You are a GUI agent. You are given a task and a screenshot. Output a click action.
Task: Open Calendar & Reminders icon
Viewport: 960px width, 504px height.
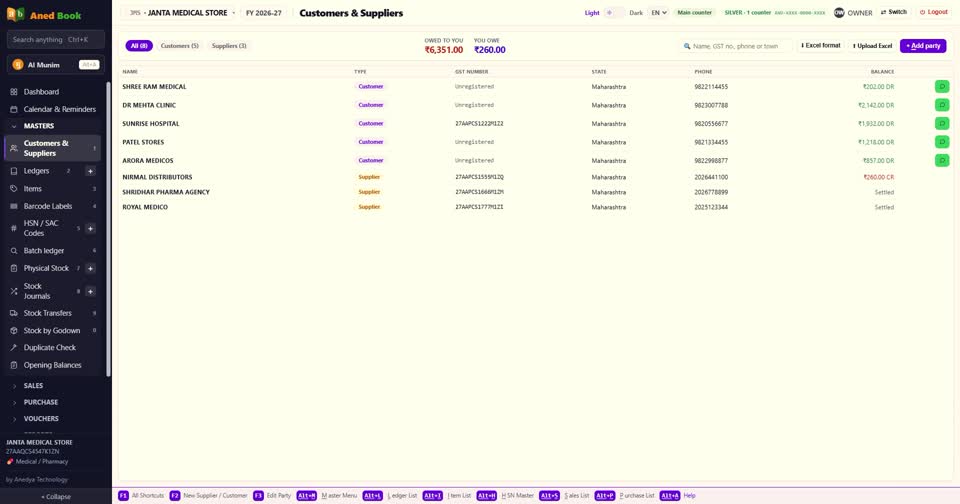(13, 109)
